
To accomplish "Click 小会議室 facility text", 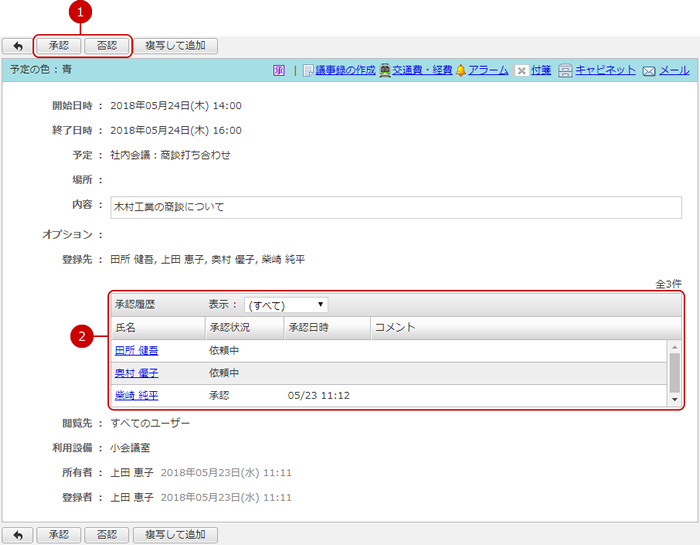I will [x=130, y=448].
